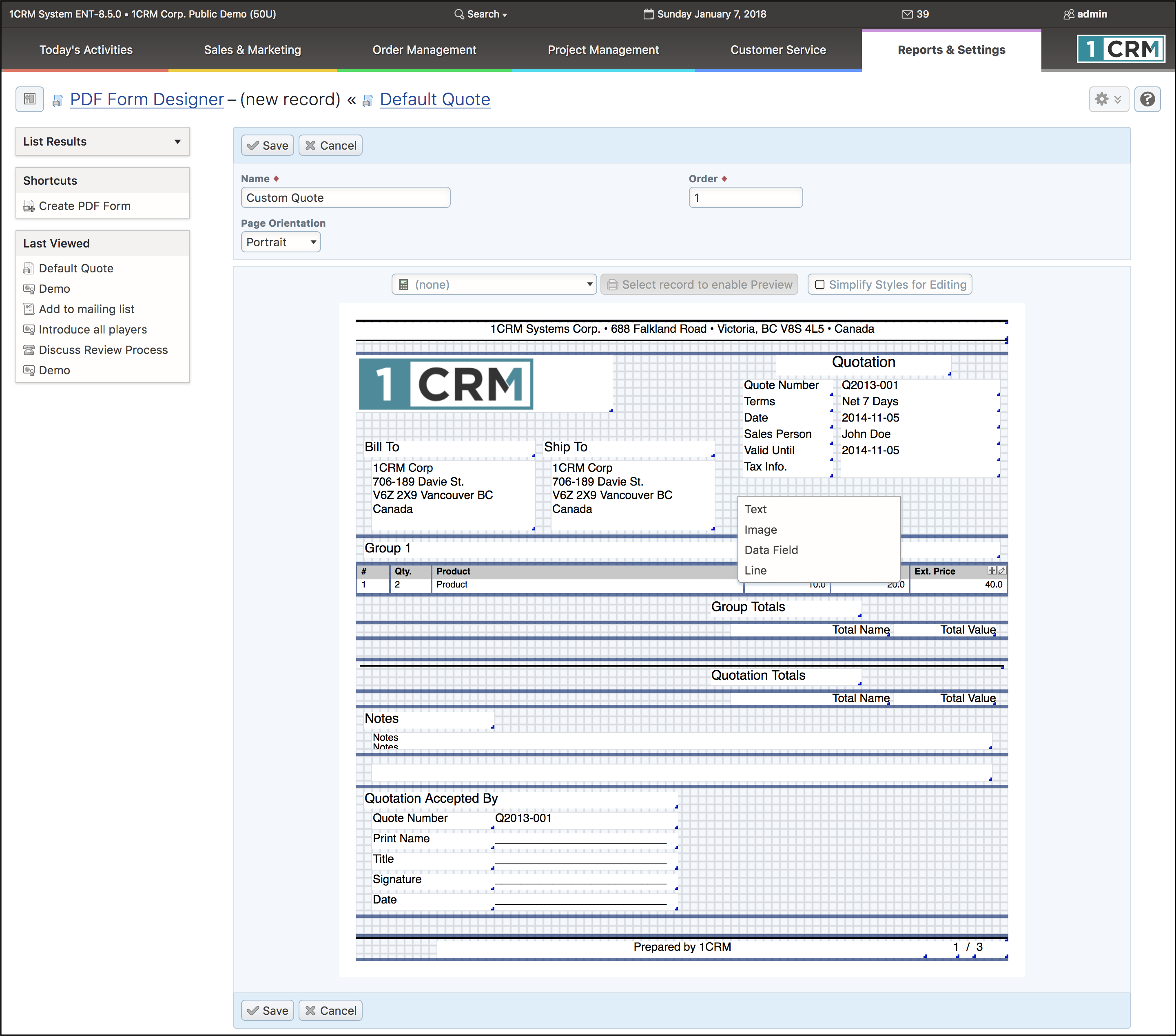The image size is (1176, 1036).
Task: Click the Name input field with Custom Quote
Action: click(x=345, y=198)
